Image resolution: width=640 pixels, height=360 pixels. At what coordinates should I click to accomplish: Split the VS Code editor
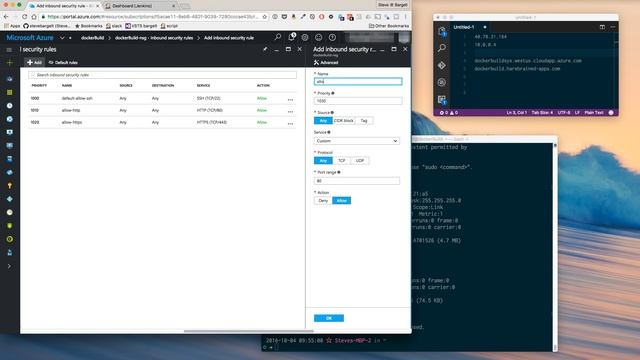(602, 27)
